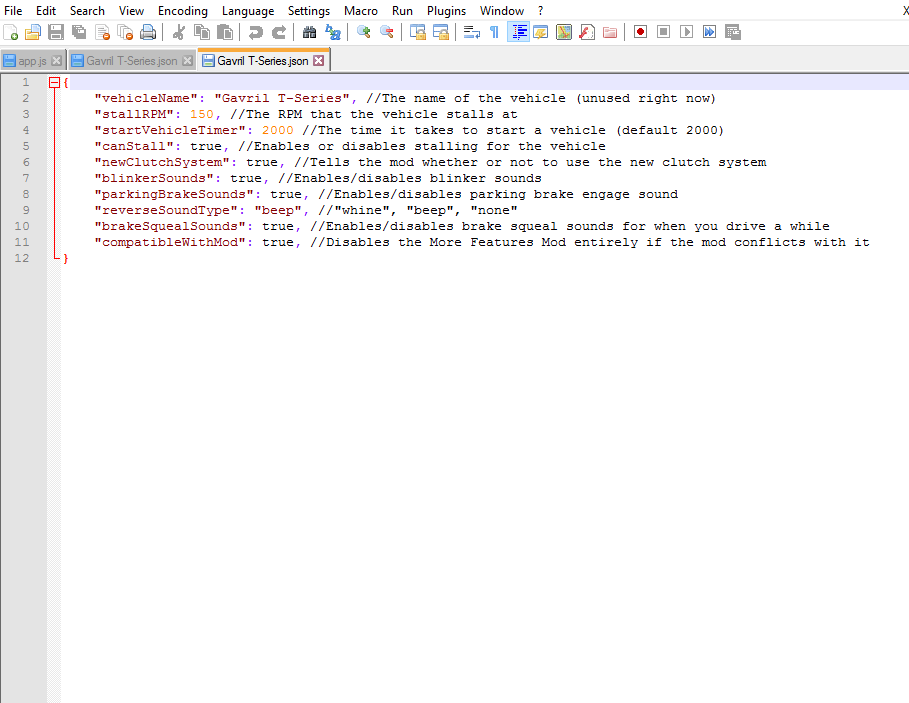Close the active Gavril T-Series.json tab via red X

click(318, 60)
